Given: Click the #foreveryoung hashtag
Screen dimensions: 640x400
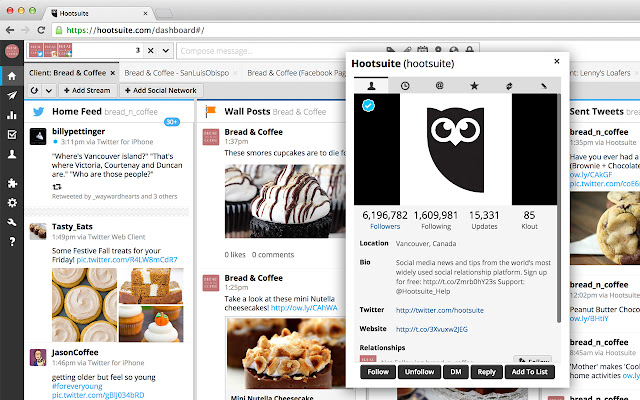Looking at the screenshot, I should tap(77, 386).
